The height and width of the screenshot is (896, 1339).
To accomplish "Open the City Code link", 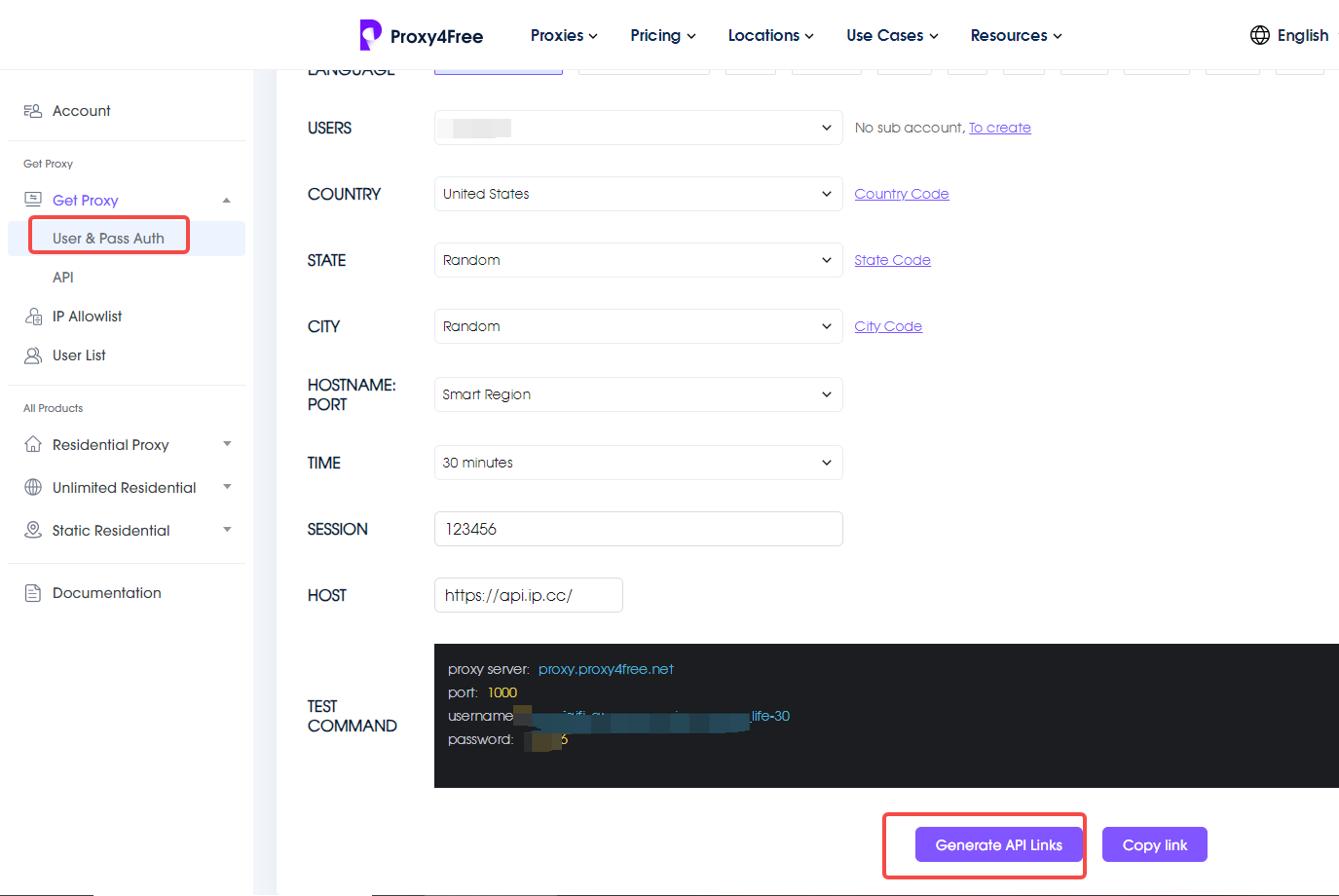I will click(x=888, y=326).
